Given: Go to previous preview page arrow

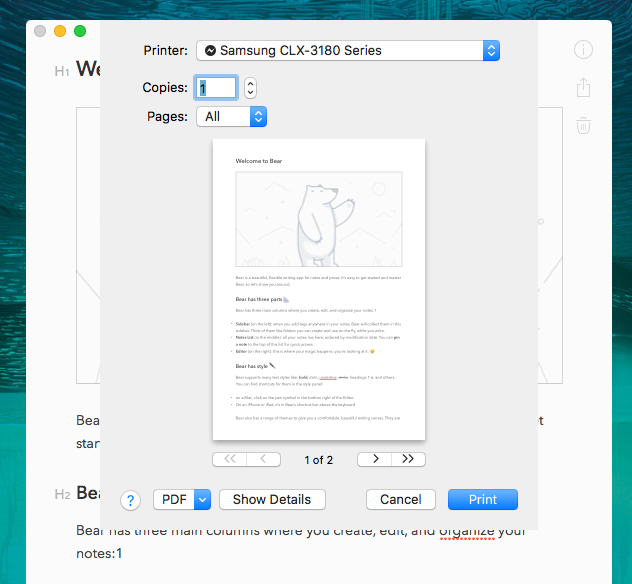Looking at the screenshot, I should [263, 459].
